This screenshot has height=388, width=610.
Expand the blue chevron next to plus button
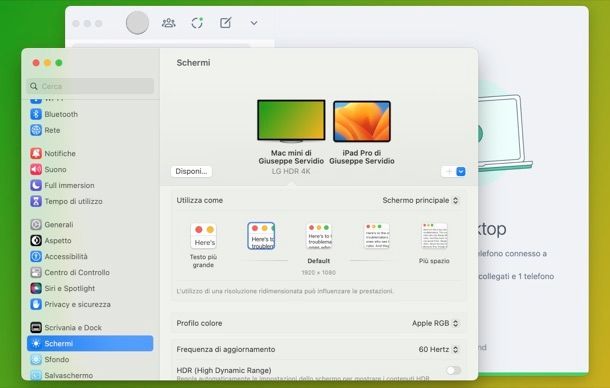tap(461, 172)
